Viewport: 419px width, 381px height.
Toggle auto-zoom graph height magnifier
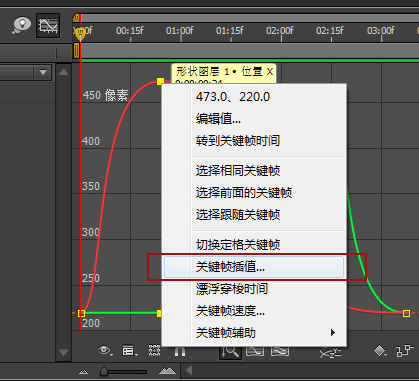tap(230, 352)
